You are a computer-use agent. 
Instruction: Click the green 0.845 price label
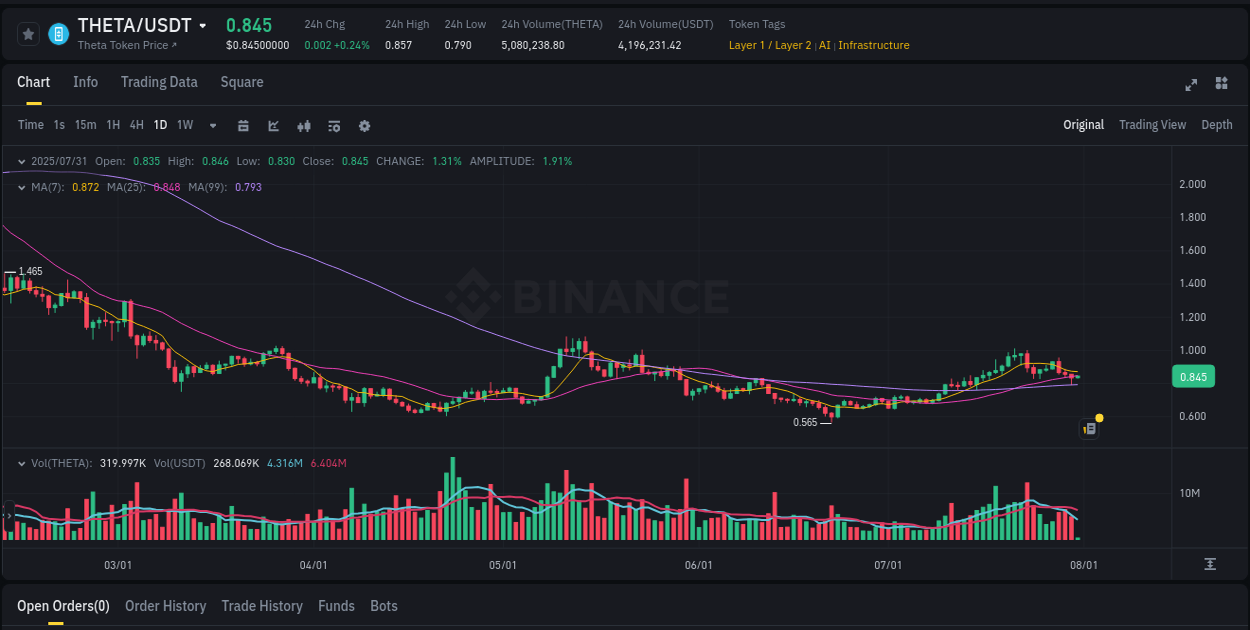[1192, 376]
